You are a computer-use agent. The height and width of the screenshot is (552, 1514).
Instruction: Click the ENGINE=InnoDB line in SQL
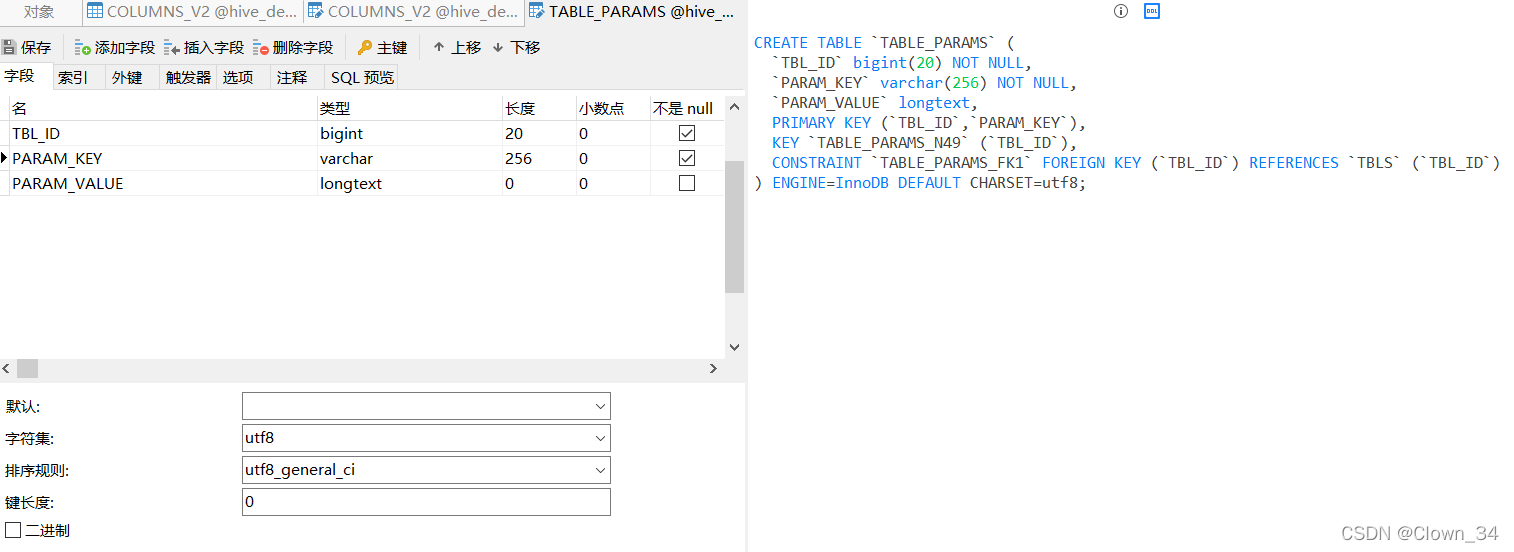click(920, 183)
